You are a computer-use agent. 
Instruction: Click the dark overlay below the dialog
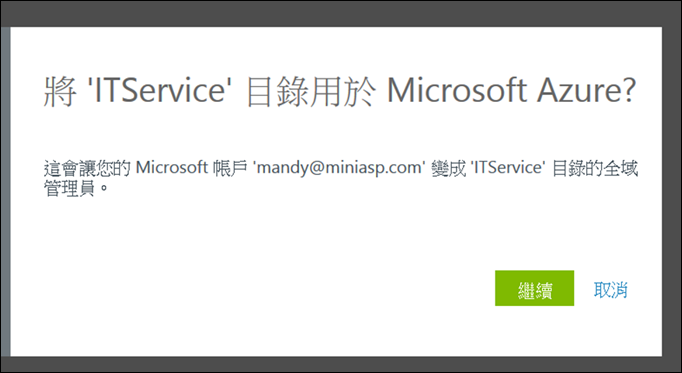[341, 364]
